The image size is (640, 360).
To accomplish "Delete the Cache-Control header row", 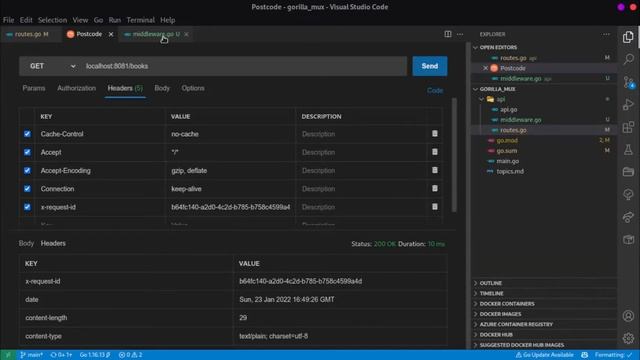I will pos(435,134).
